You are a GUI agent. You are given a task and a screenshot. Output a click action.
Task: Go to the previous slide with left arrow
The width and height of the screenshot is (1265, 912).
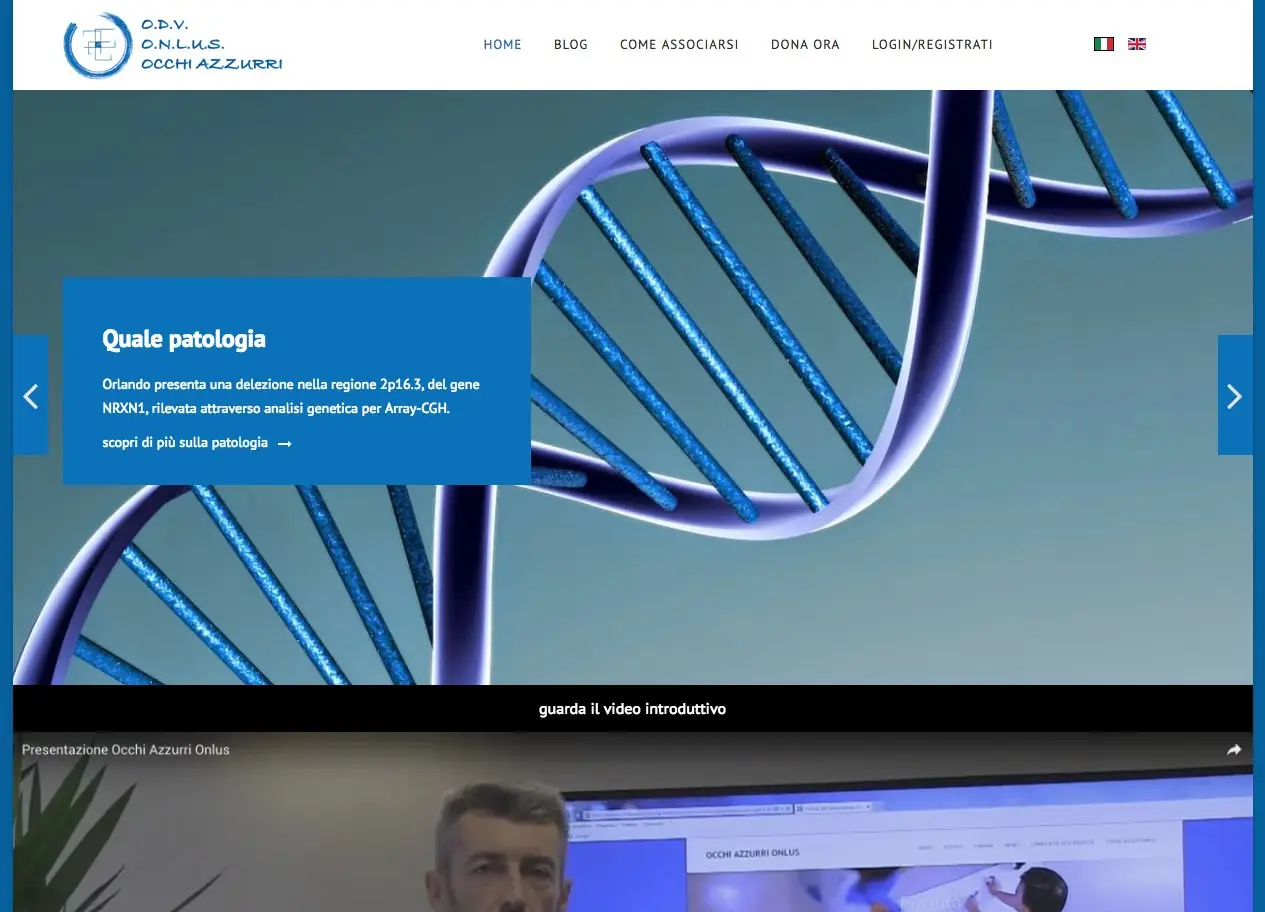pos(30,396)
